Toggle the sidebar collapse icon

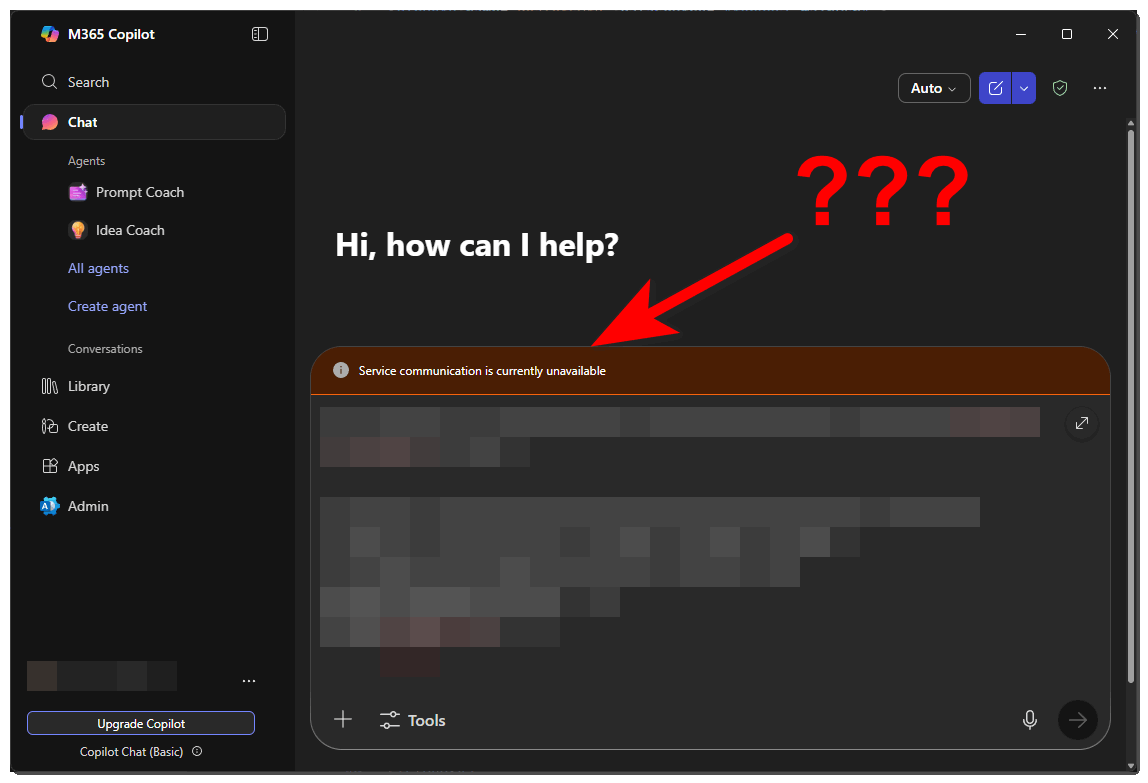(259, 34)
